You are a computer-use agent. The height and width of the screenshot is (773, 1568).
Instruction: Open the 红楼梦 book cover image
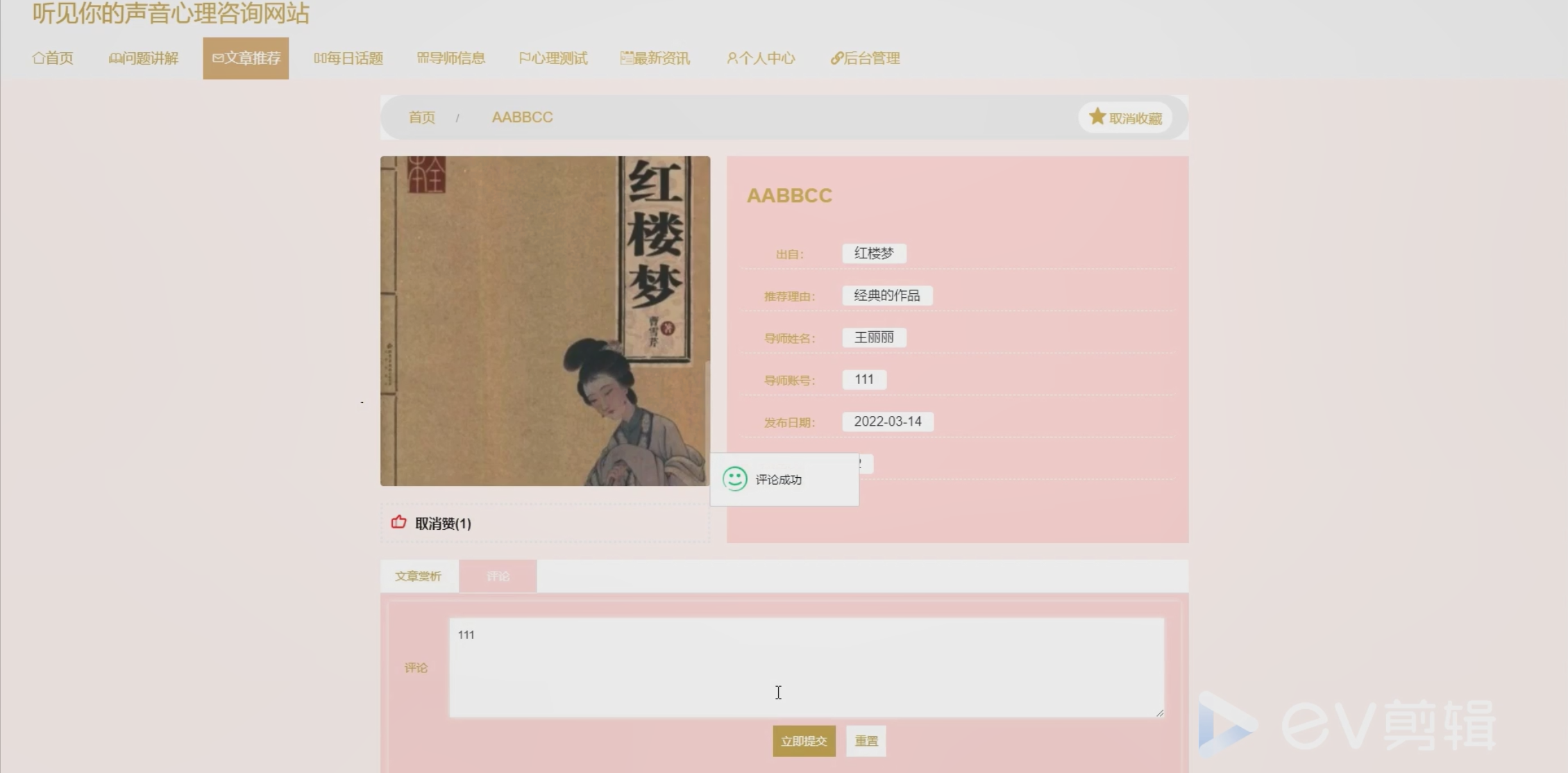tap(545, 321)
